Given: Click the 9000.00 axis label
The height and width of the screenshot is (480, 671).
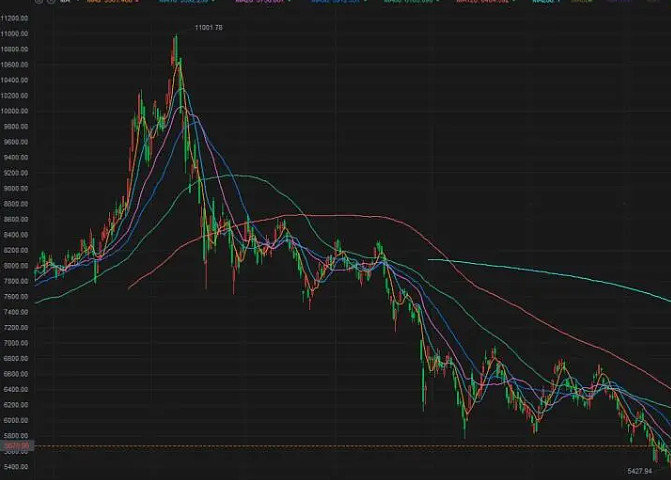Looking at the screenshot, I should click(16, 188).
